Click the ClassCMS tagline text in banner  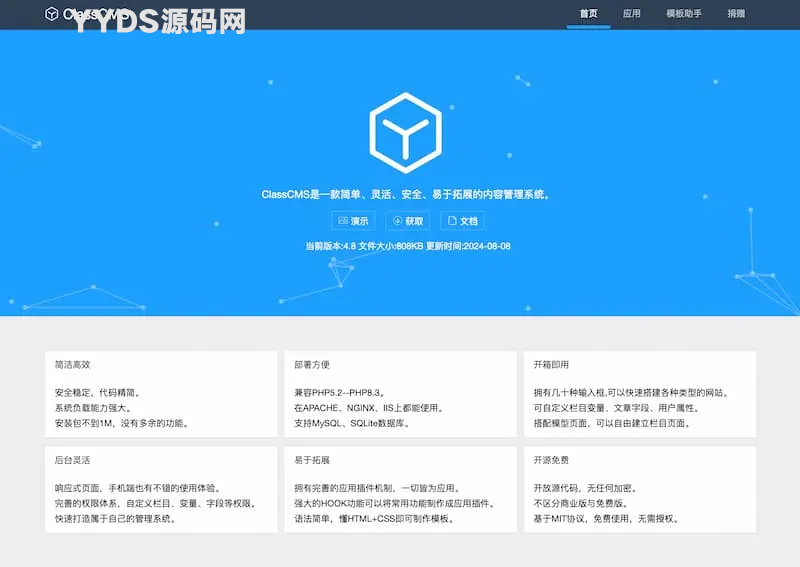coord(405,195)
